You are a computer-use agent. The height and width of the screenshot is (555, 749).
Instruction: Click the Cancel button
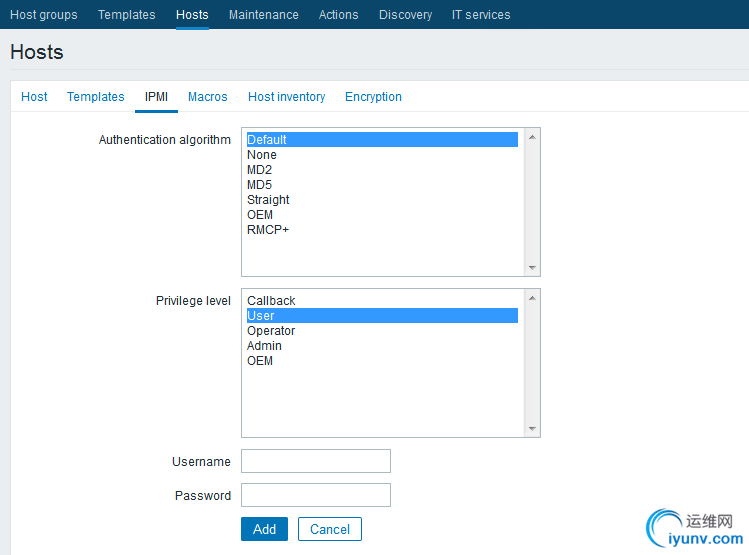pos(329,529)
